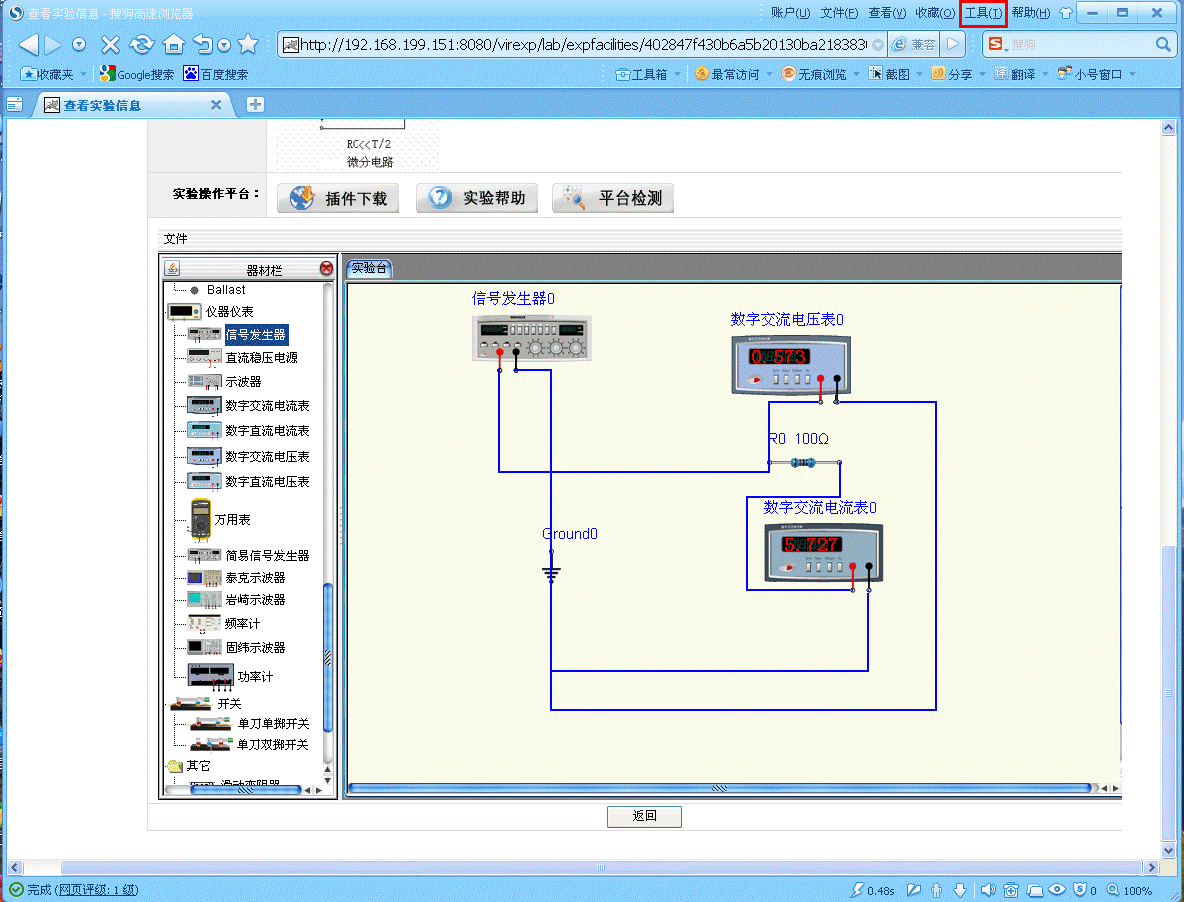Select 单刀双掷开关 in the equipment tree
Screen dimensions: 1184x902
click(272, 745)
